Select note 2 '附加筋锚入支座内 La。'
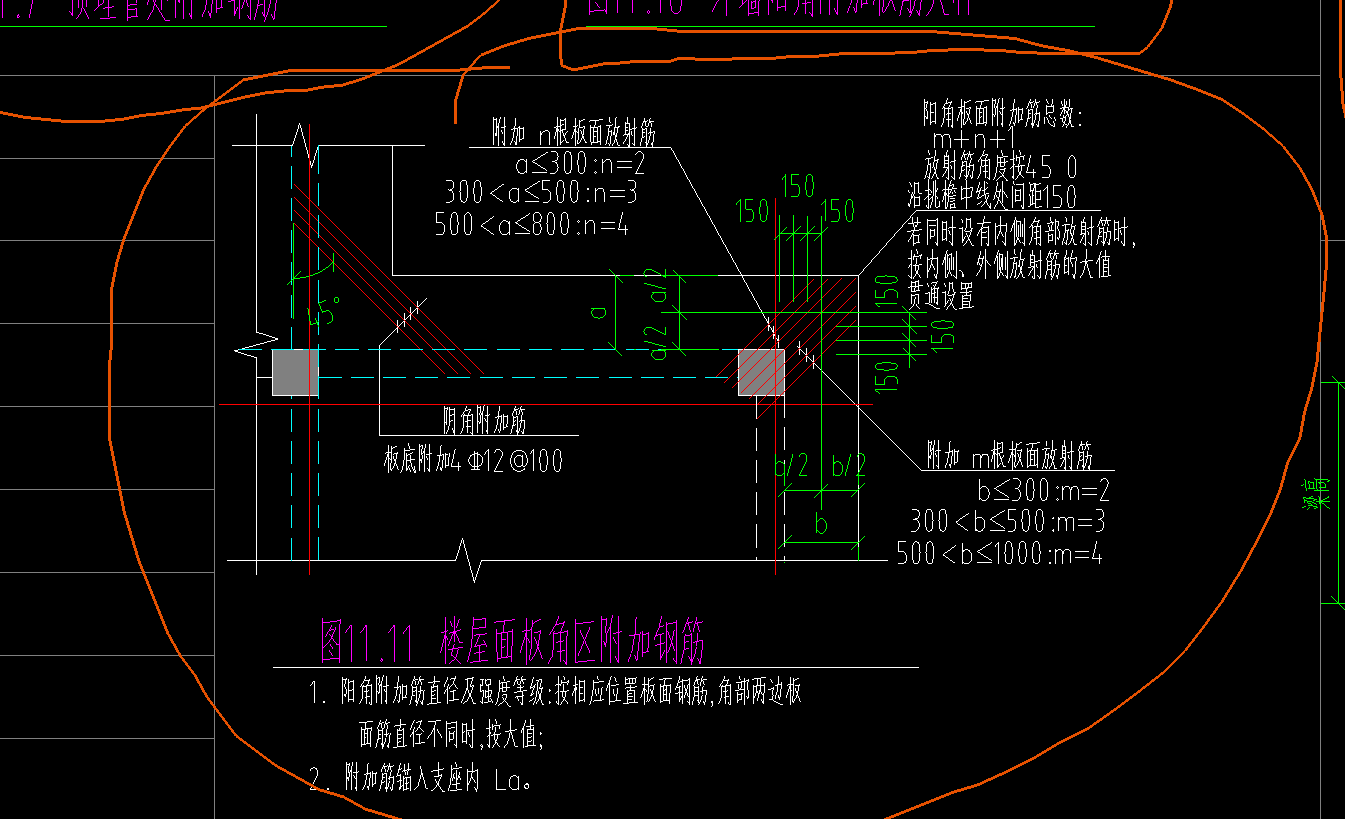Screen dimensions: 1345x819 pyautogui.click(x=420, y=780)
